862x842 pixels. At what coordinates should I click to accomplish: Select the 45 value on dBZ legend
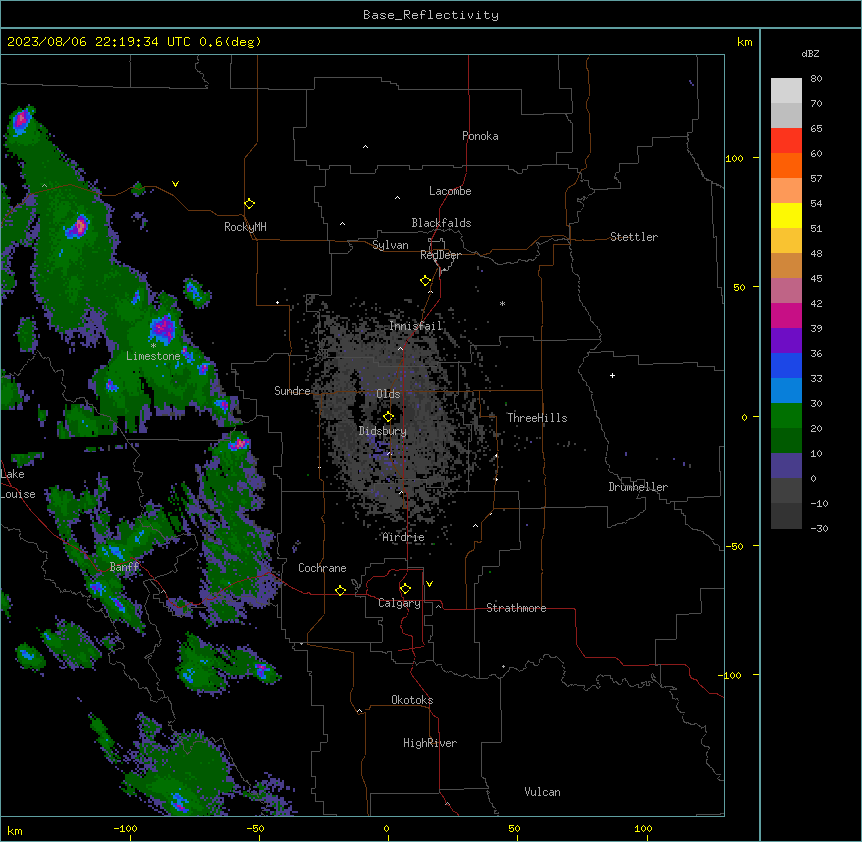(x=816, y=278)
